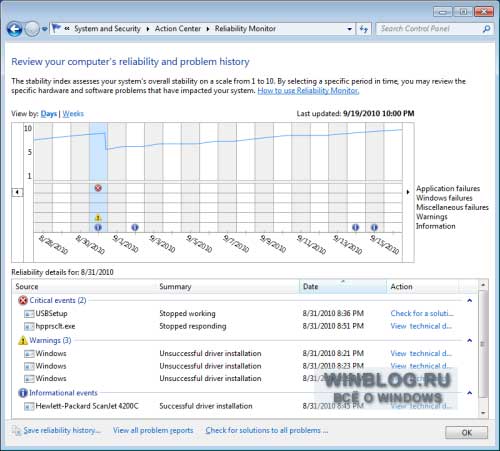Click the red Critical events icon
The image size is (500, 451).
23,301
